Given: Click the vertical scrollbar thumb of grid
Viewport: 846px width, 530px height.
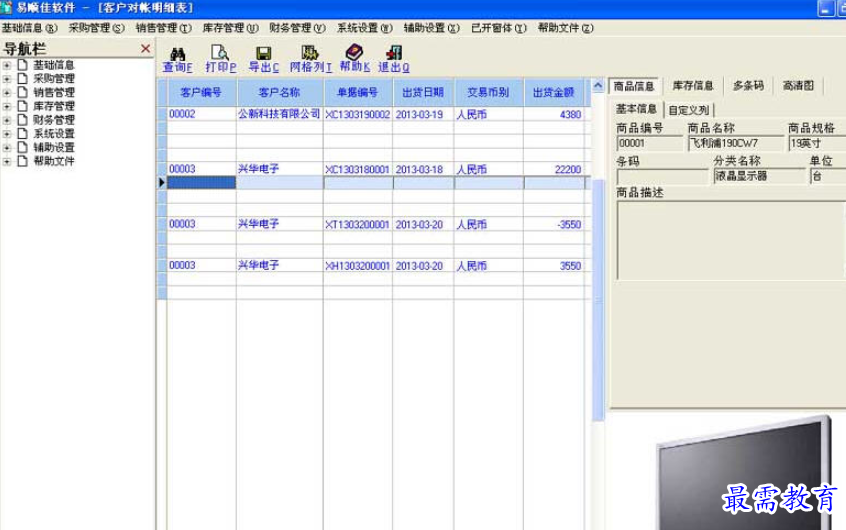Looking at the screenshot, I should click(x=598, y=300).
